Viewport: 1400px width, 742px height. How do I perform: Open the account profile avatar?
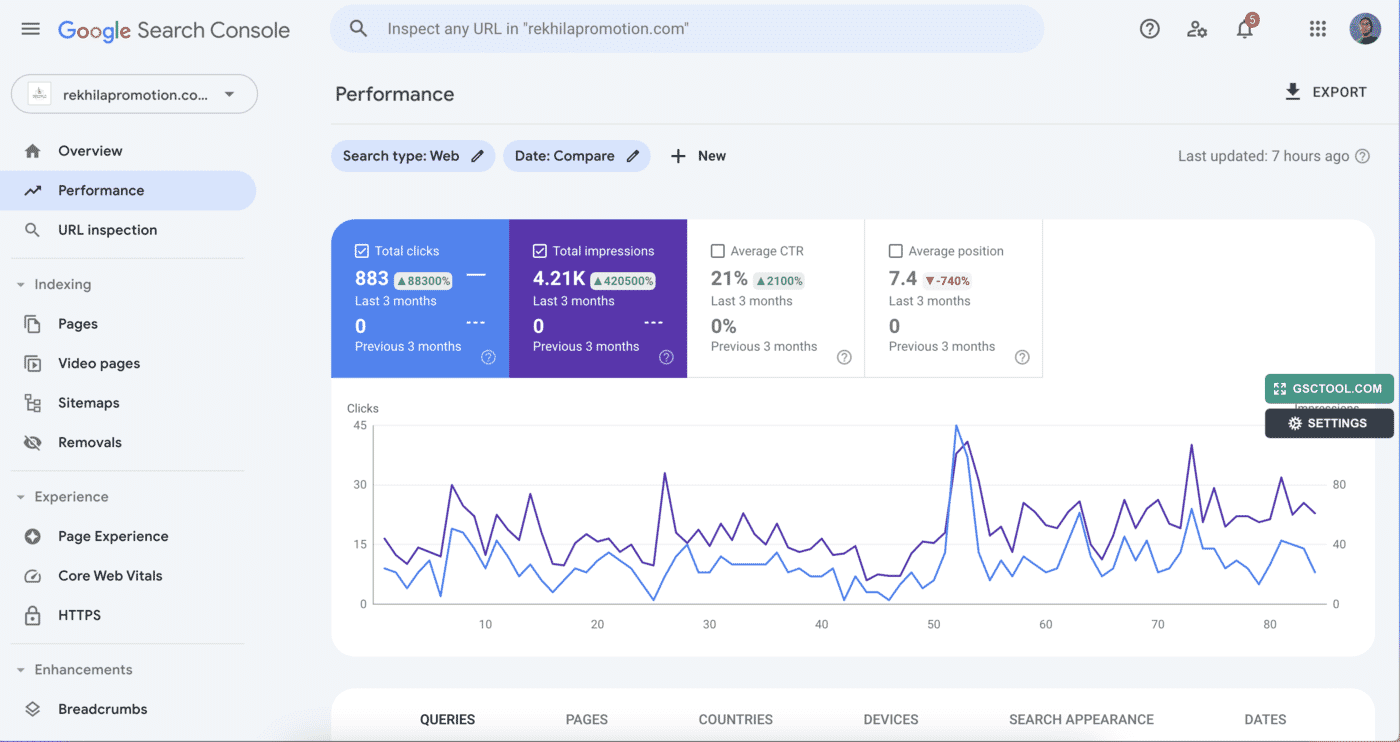1365,29
